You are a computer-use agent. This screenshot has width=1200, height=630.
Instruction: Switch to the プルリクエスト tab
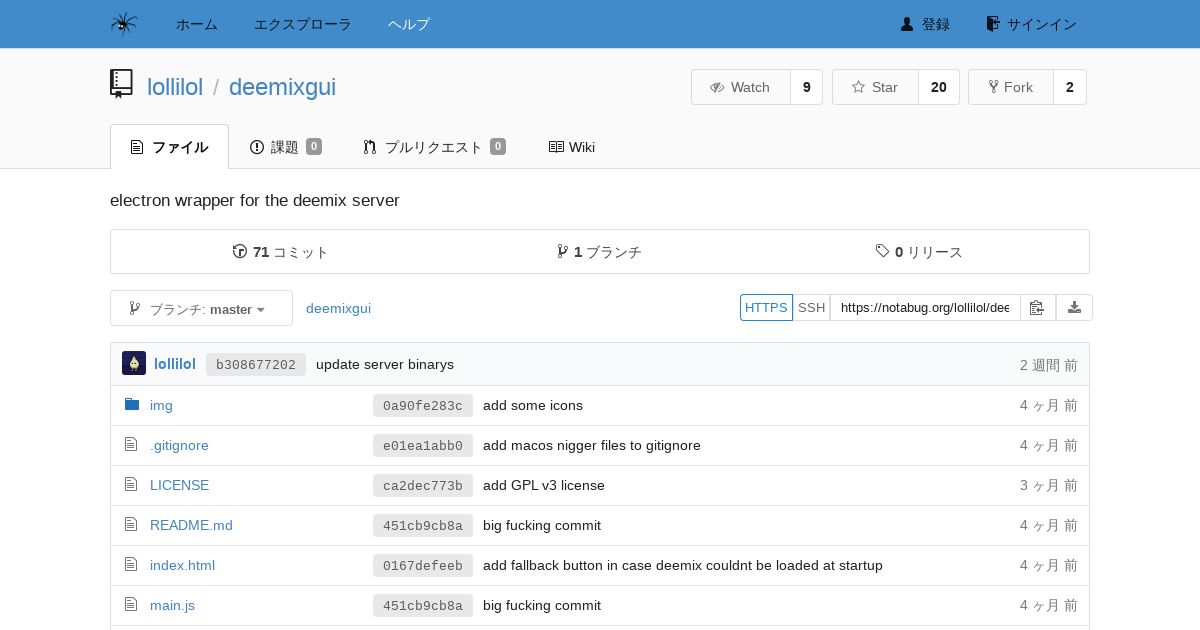point(434,147)
